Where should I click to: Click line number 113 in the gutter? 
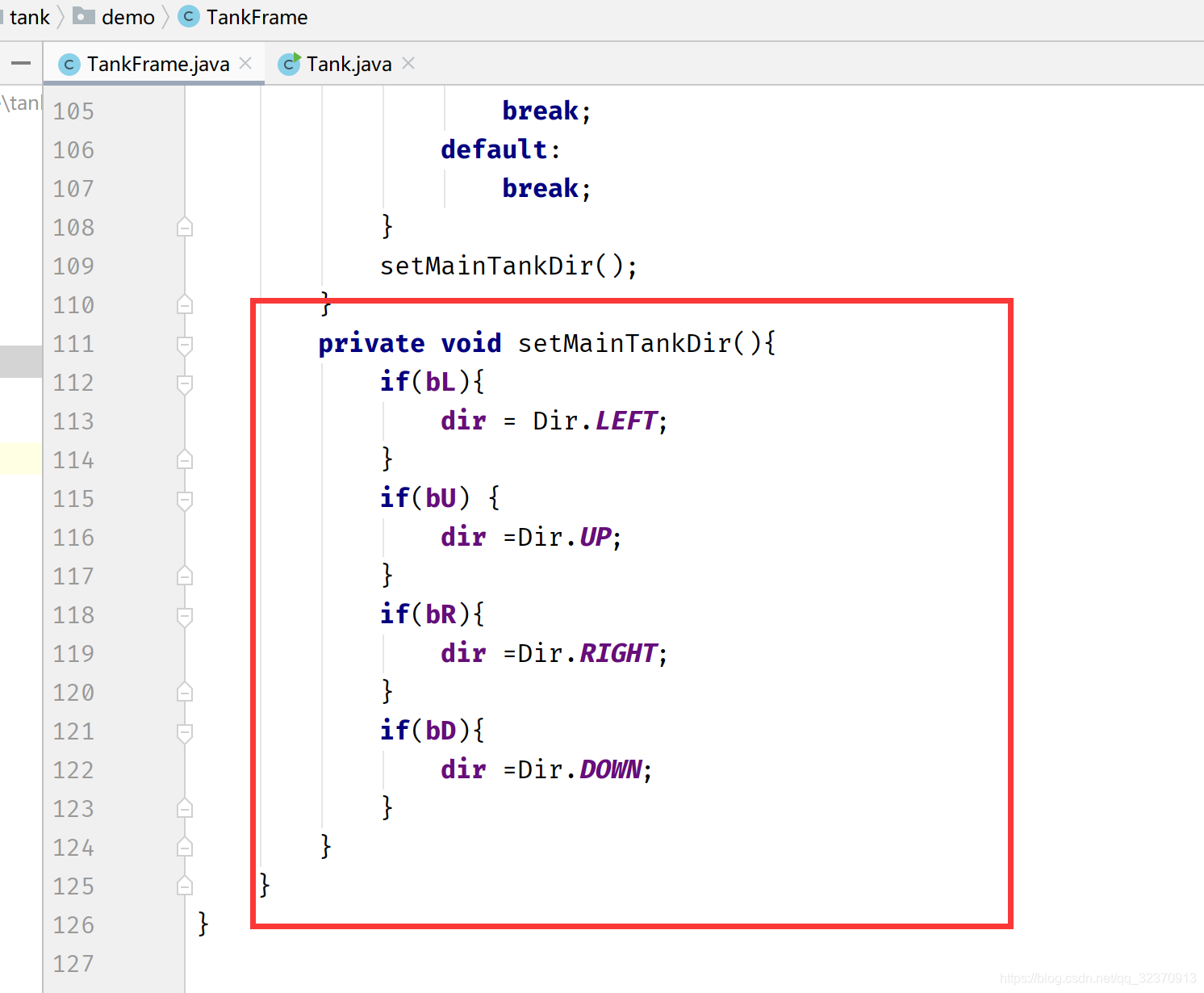tap(73, 421)
